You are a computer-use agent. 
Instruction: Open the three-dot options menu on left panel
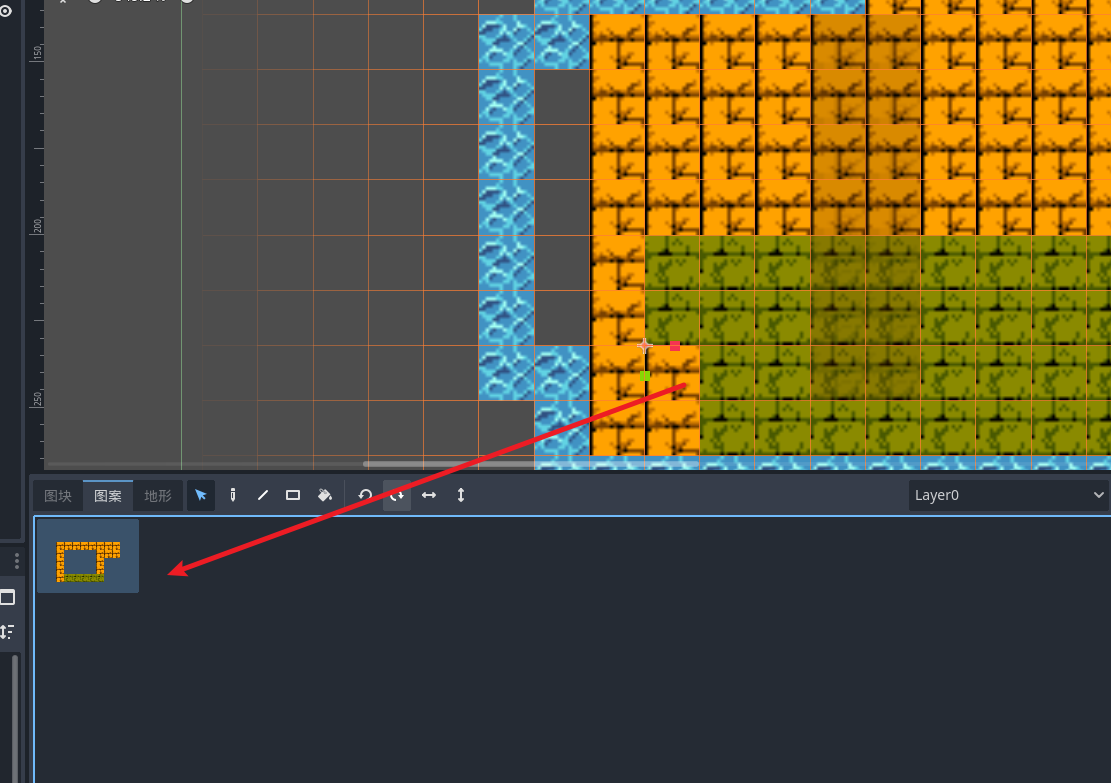[x=16, y=561]
